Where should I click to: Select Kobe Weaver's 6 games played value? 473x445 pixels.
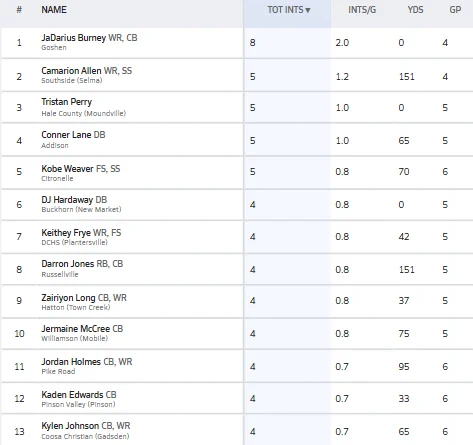445,172
